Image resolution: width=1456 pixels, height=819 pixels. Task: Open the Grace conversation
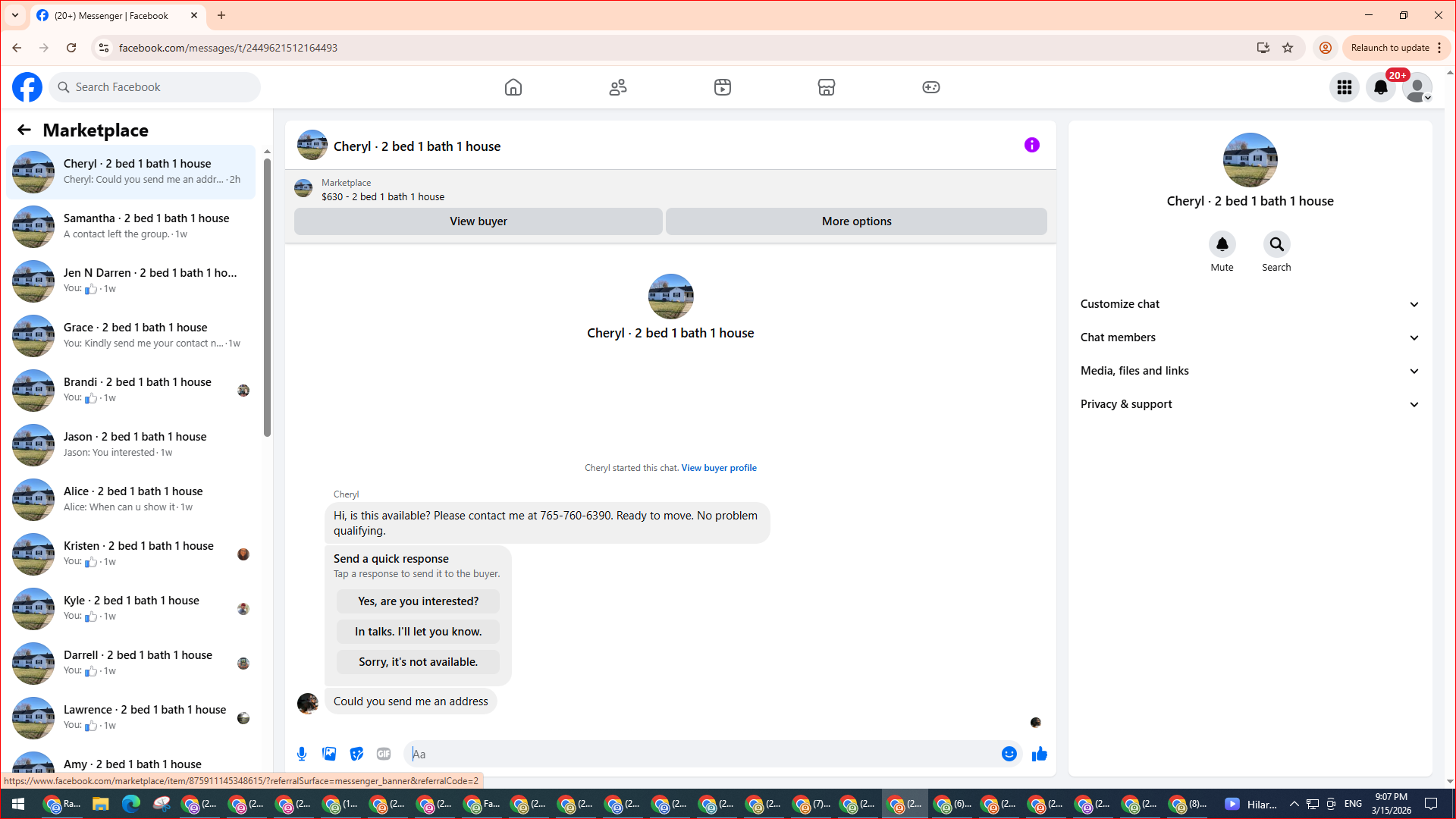click(x=130, y=336)
